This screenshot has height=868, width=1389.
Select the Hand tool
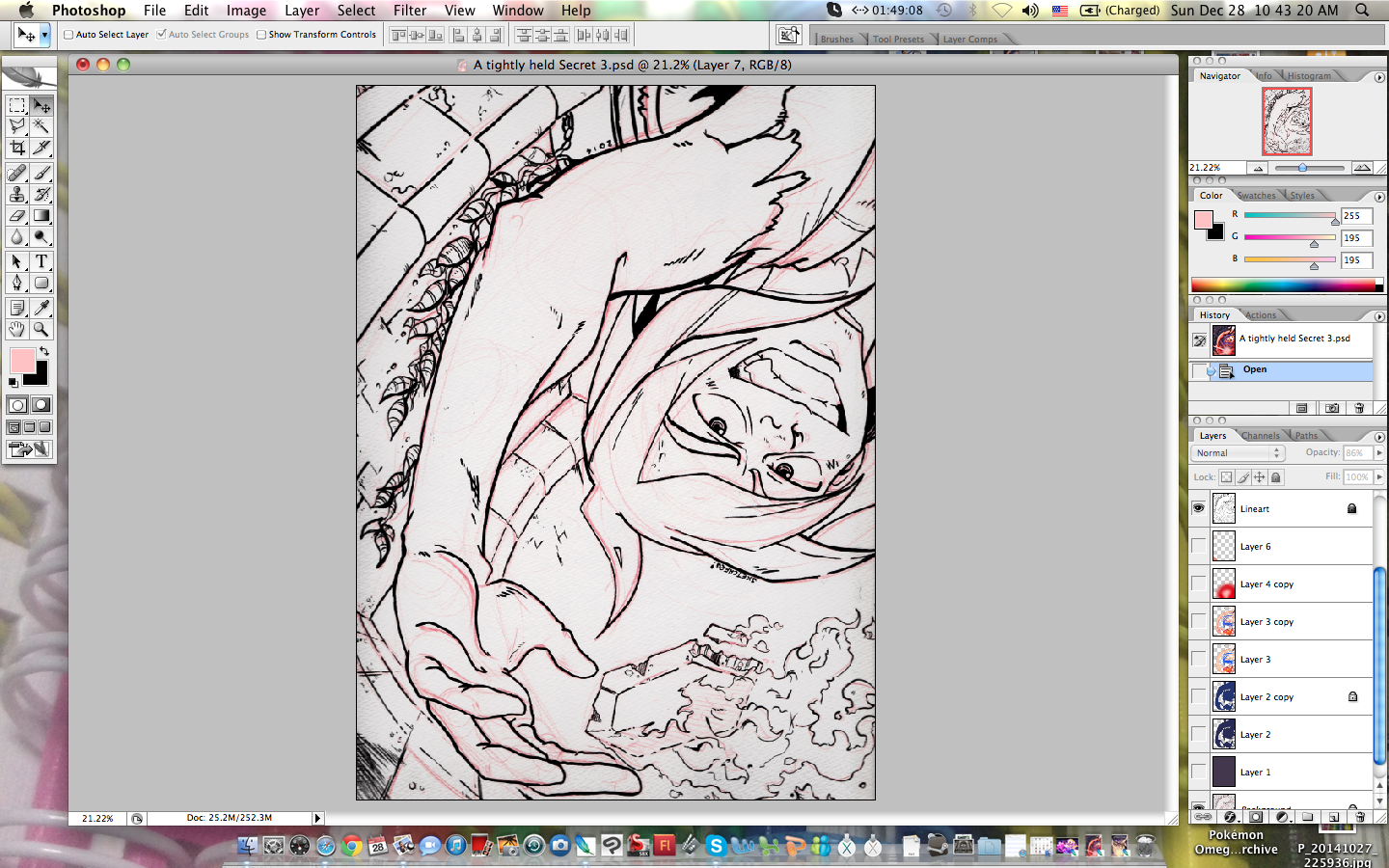(17, 329)
